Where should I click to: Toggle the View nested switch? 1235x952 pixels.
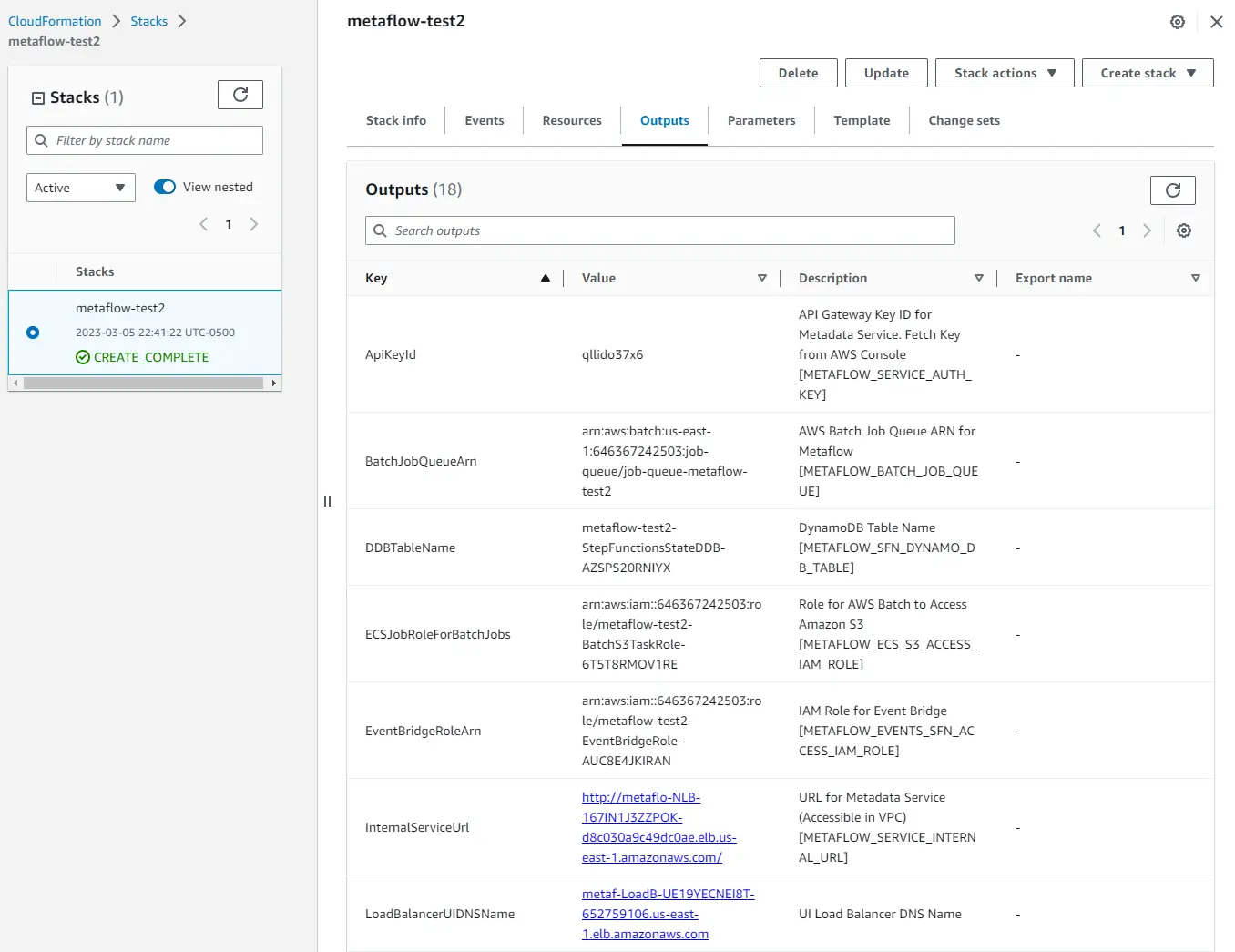[x=165, y=187]
